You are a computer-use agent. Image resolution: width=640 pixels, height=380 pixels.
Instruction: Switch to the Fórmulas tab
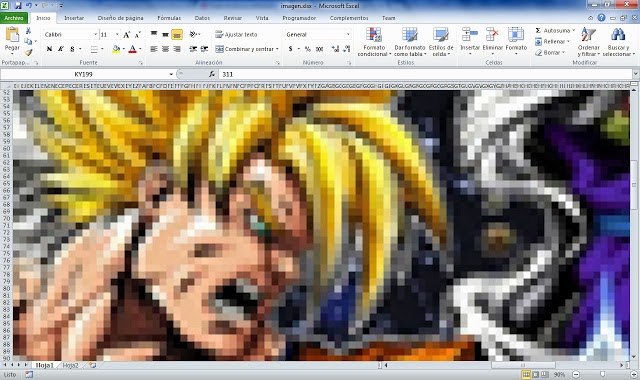tap(169, 18)
